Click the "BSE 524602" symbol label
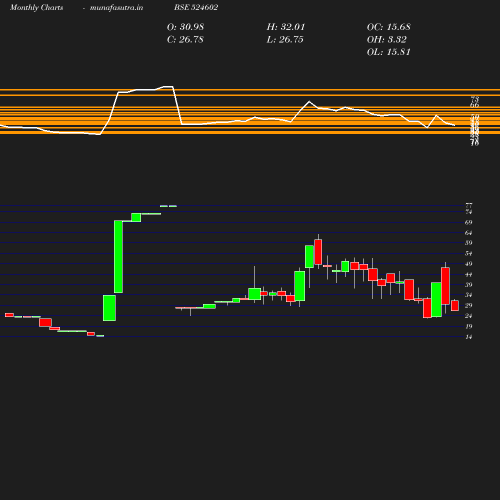This screenshot has width=500, height=500. (196, 7)
